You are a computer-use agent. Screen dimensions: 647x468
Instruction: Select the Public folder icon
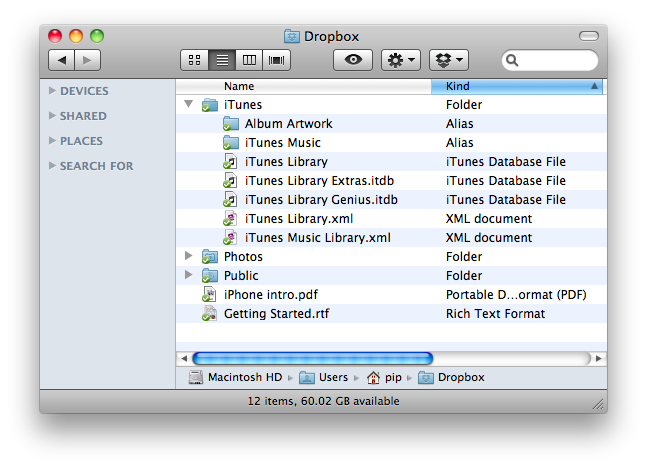210,276
